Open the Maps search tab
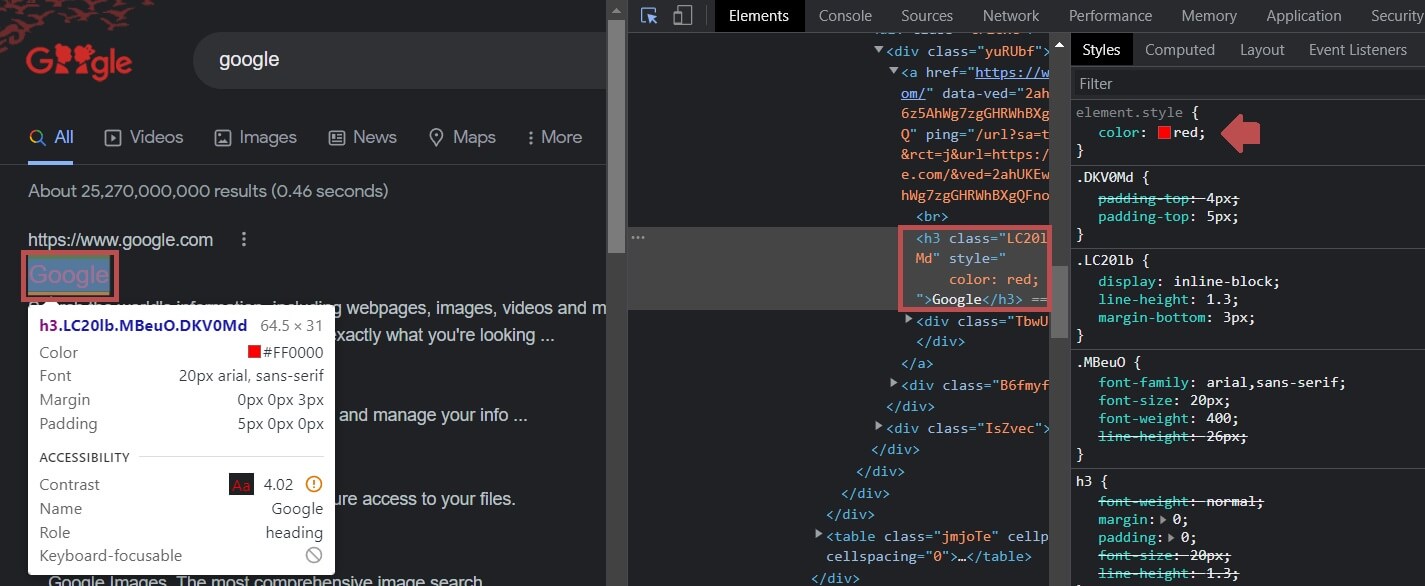1425x586 pixels. point(462,137)
